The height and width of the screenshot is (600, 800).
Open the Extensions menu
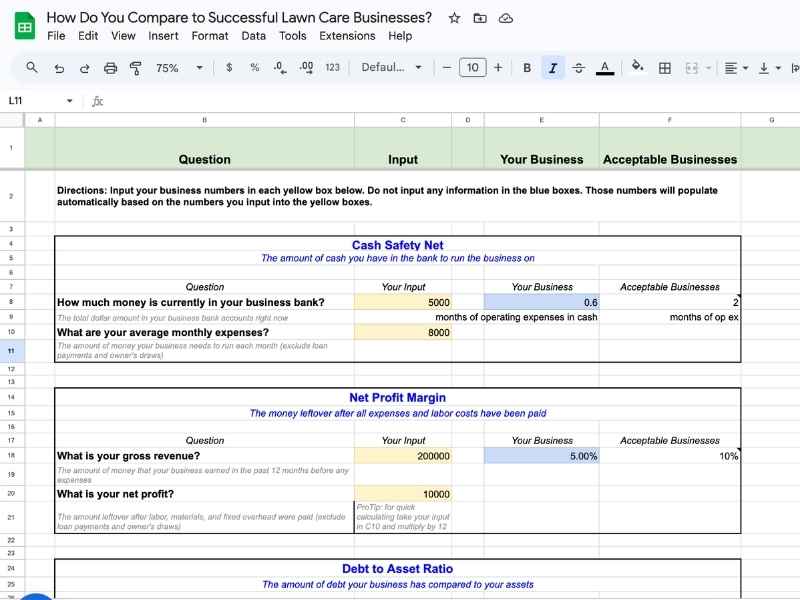pyautogui.click(x=347, y=36)
